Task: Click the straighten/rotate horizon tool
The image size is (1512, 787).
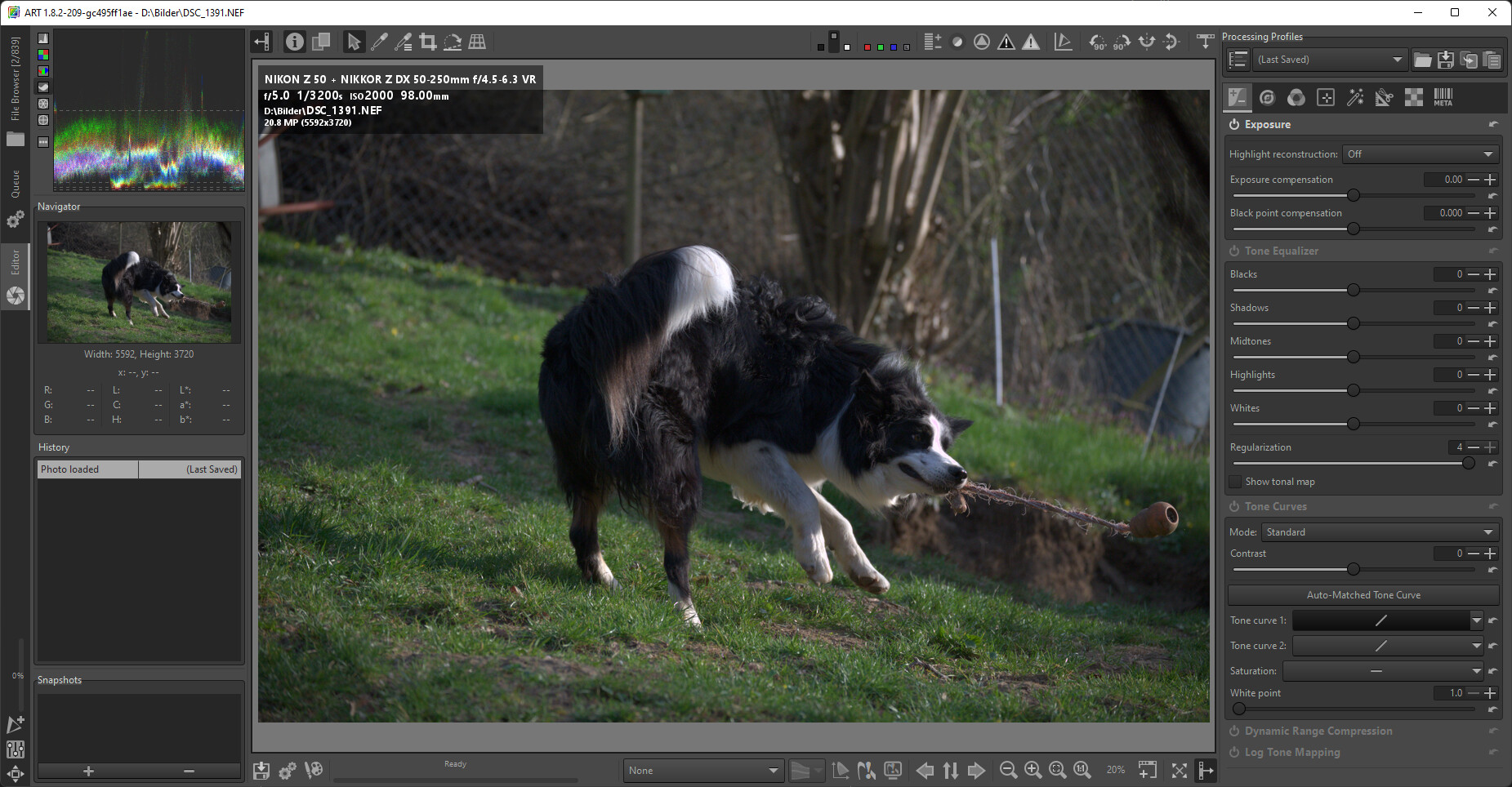Action: [453, 42]
